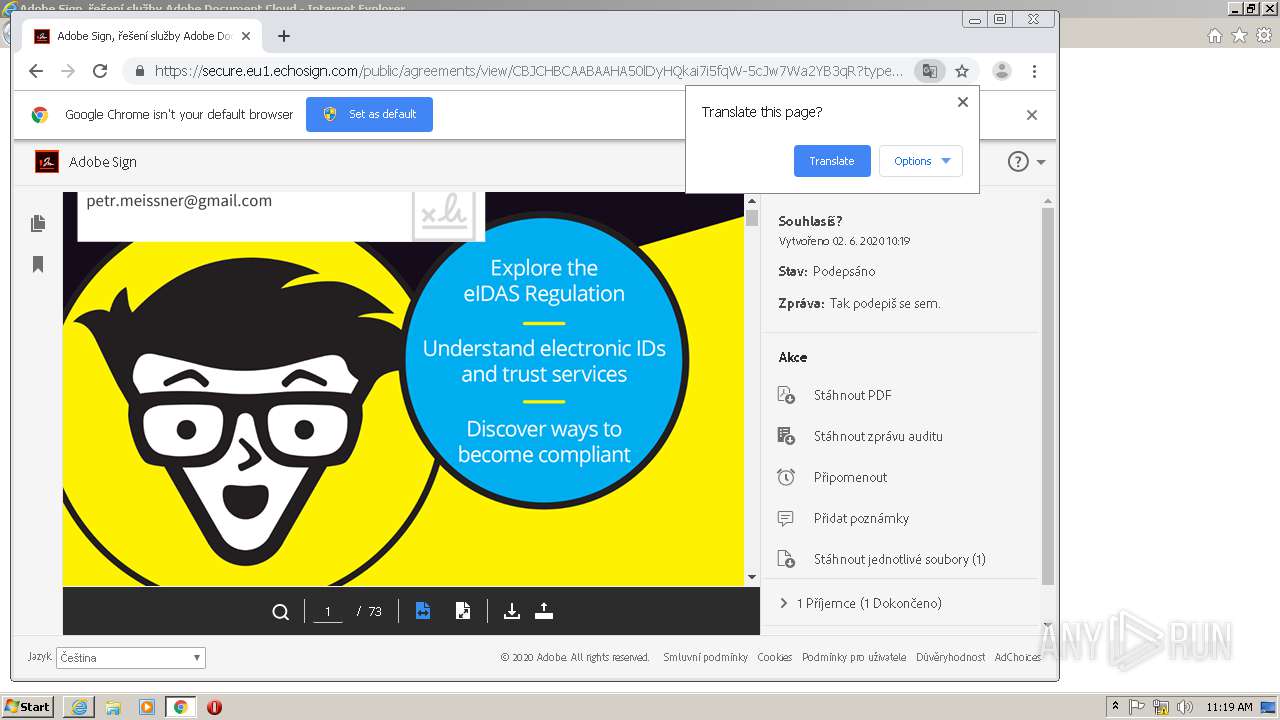Select fit-to-page view icon
Image resolution: width=1280 pixels, height=720 pixels.
(463, 611)
